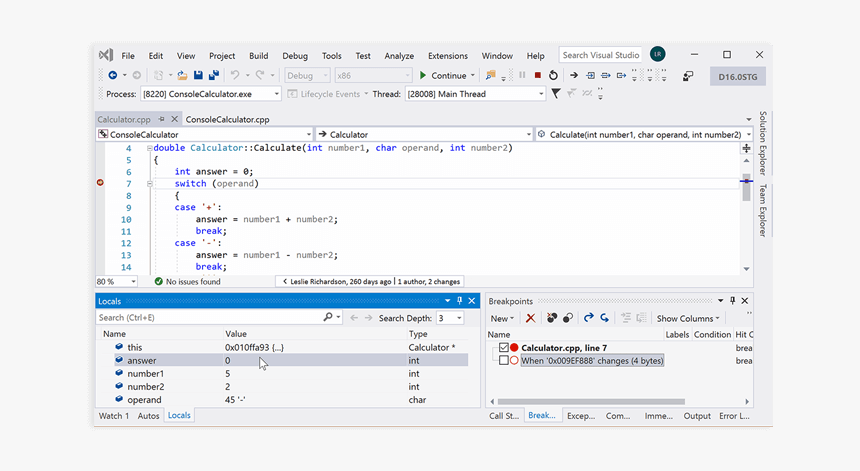Stop debugging with the red stop icon
Screen dimensions: 860x471
[x=538, y=75]
